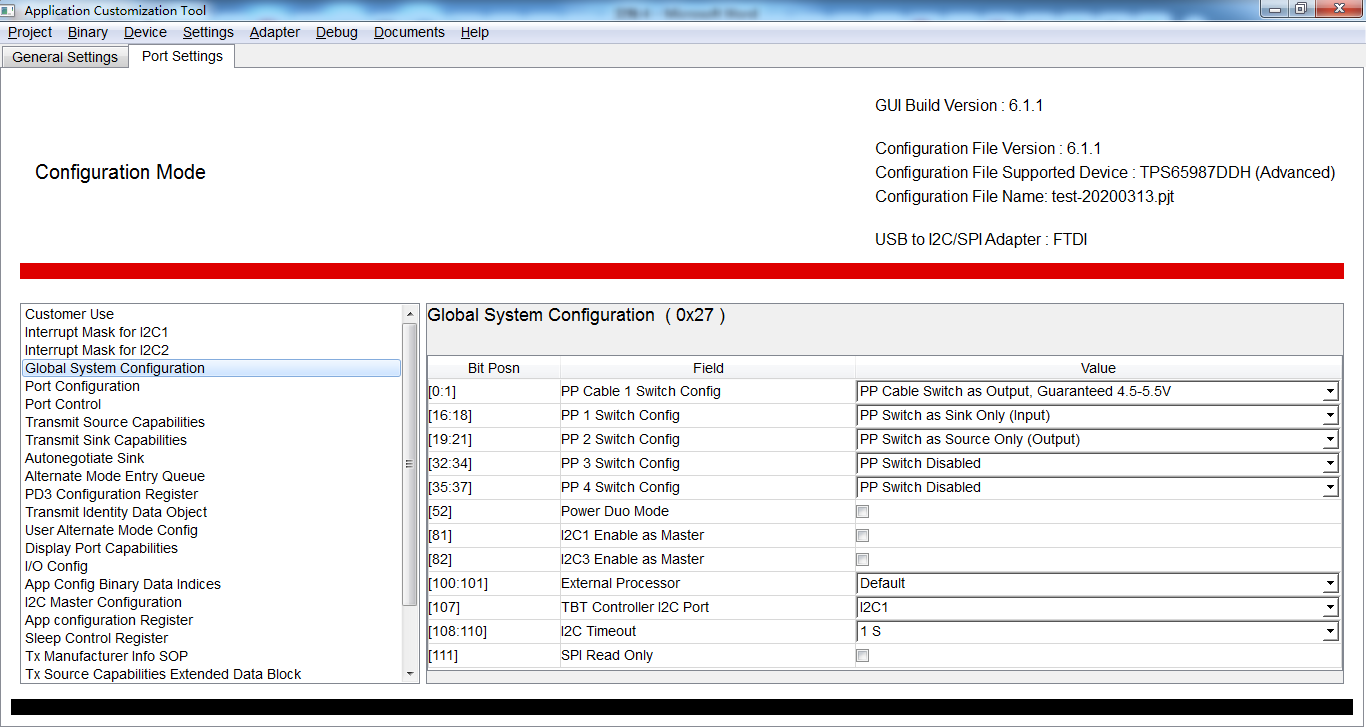Open the I2C Timeout dropdown
1366x728 pixels.
(x=1330, y=631)
